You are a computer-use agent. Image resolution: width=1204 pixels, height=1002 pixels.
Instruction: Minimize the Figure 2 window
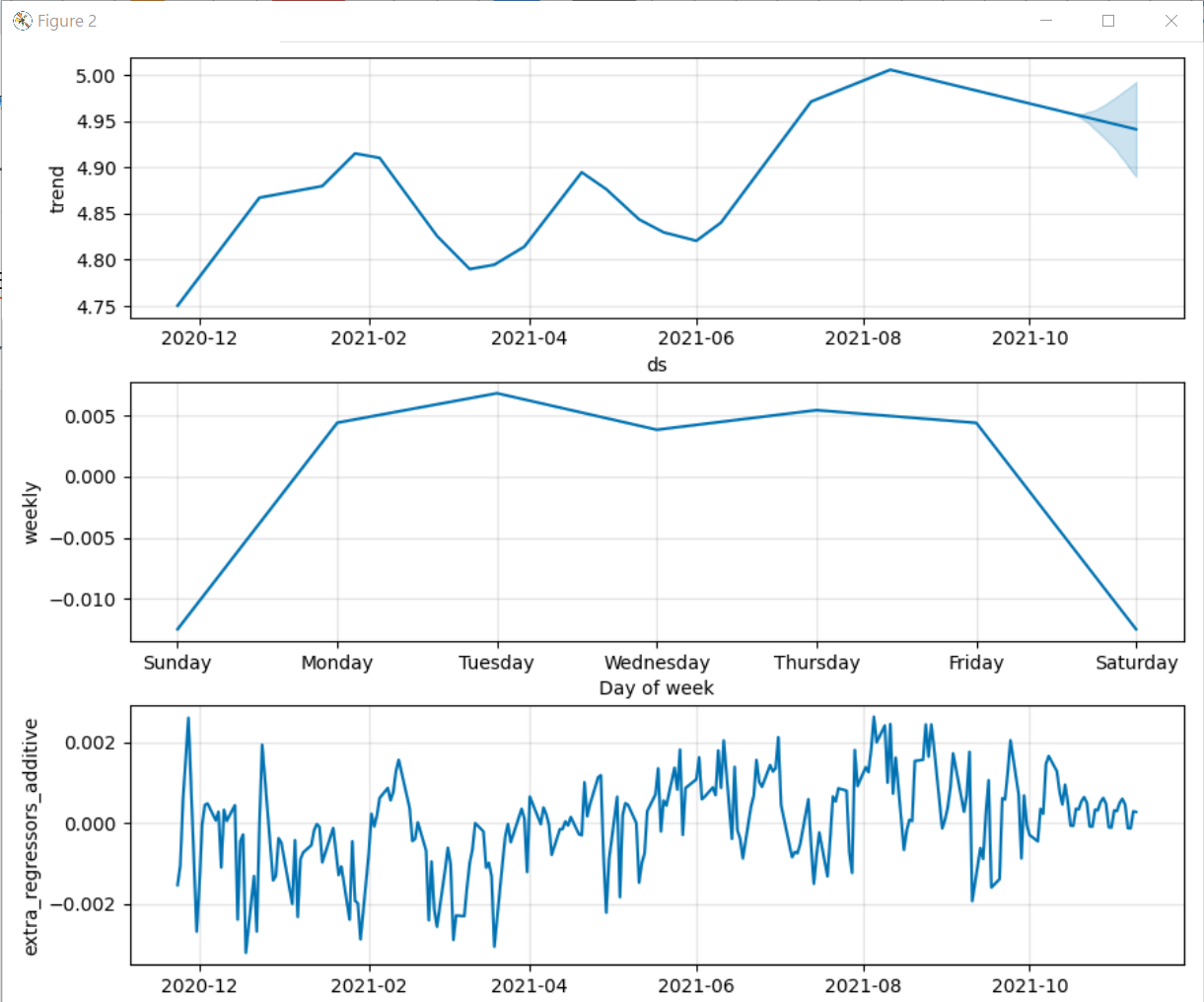[1046, 21]
